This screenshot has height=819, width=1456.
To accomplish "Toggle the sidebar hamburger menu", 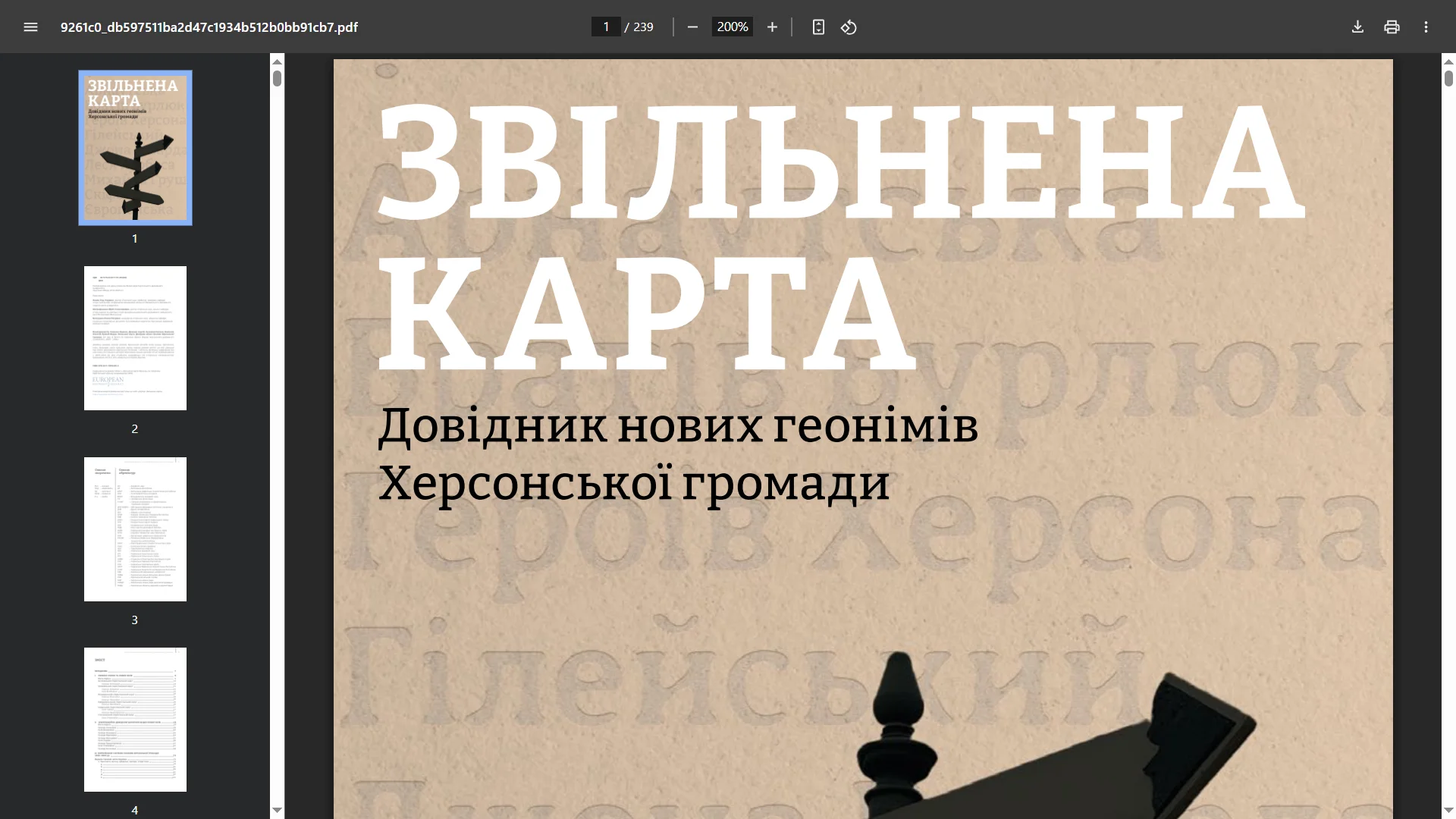I will point(30,27).
